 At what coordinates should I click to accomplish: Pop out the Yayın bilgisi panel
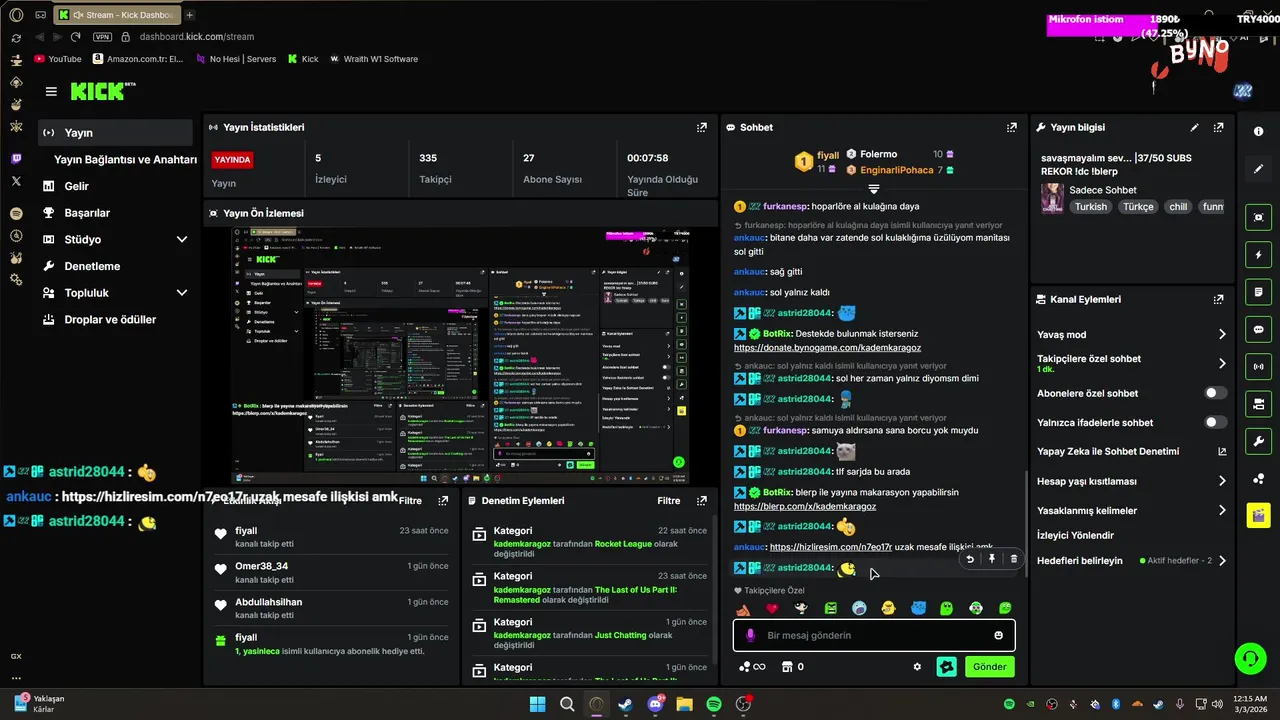[1218, 128]
